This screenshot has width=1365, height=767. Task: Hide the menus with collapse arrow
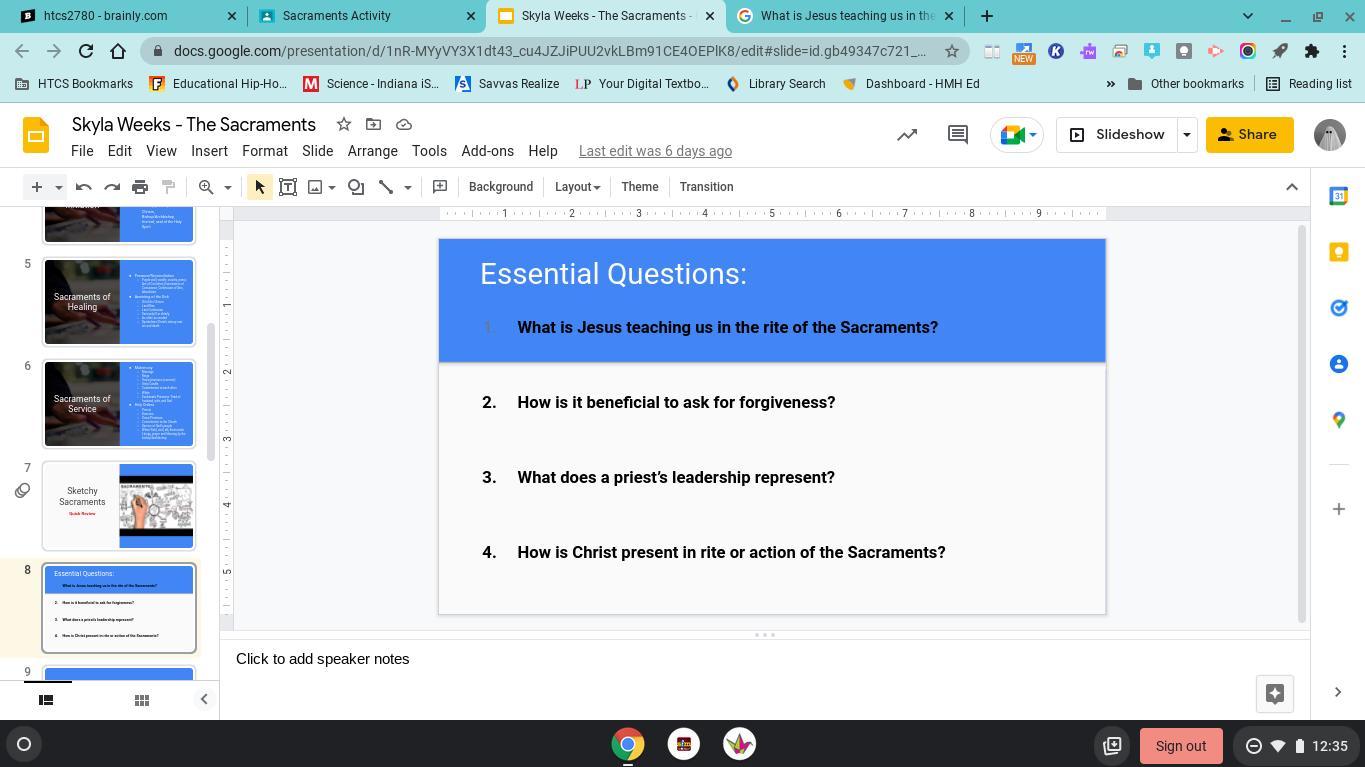tap(1291, 187)
